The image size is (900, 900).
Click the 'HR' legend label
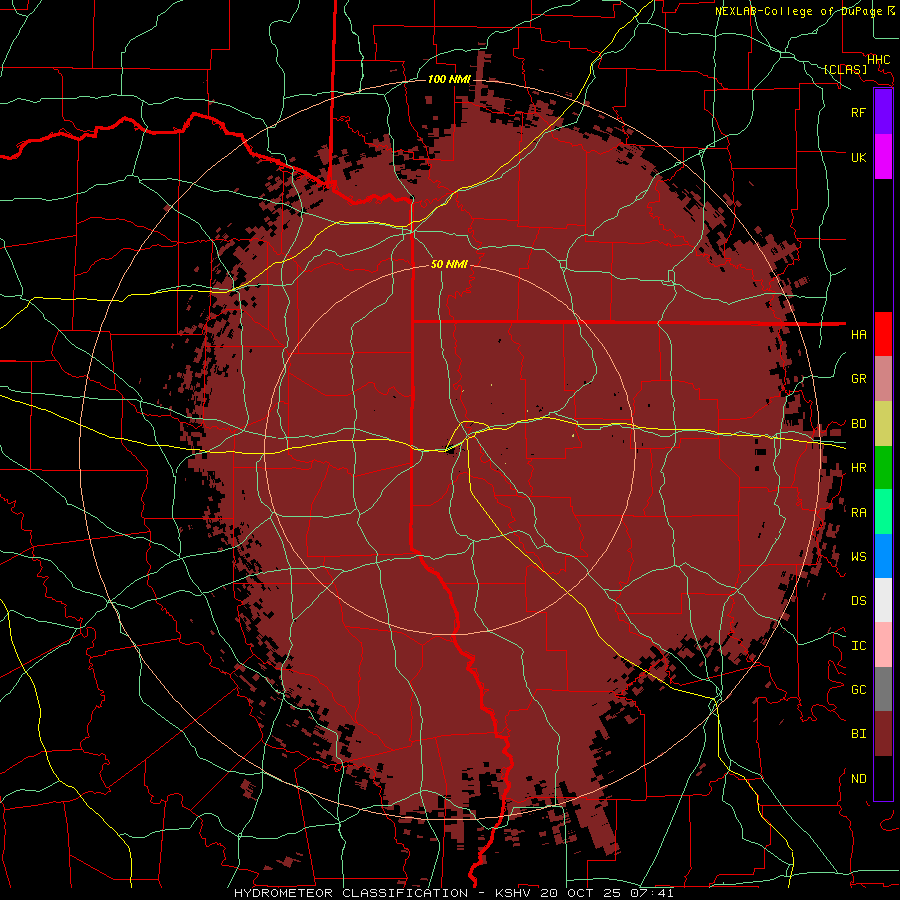(858, 468)
